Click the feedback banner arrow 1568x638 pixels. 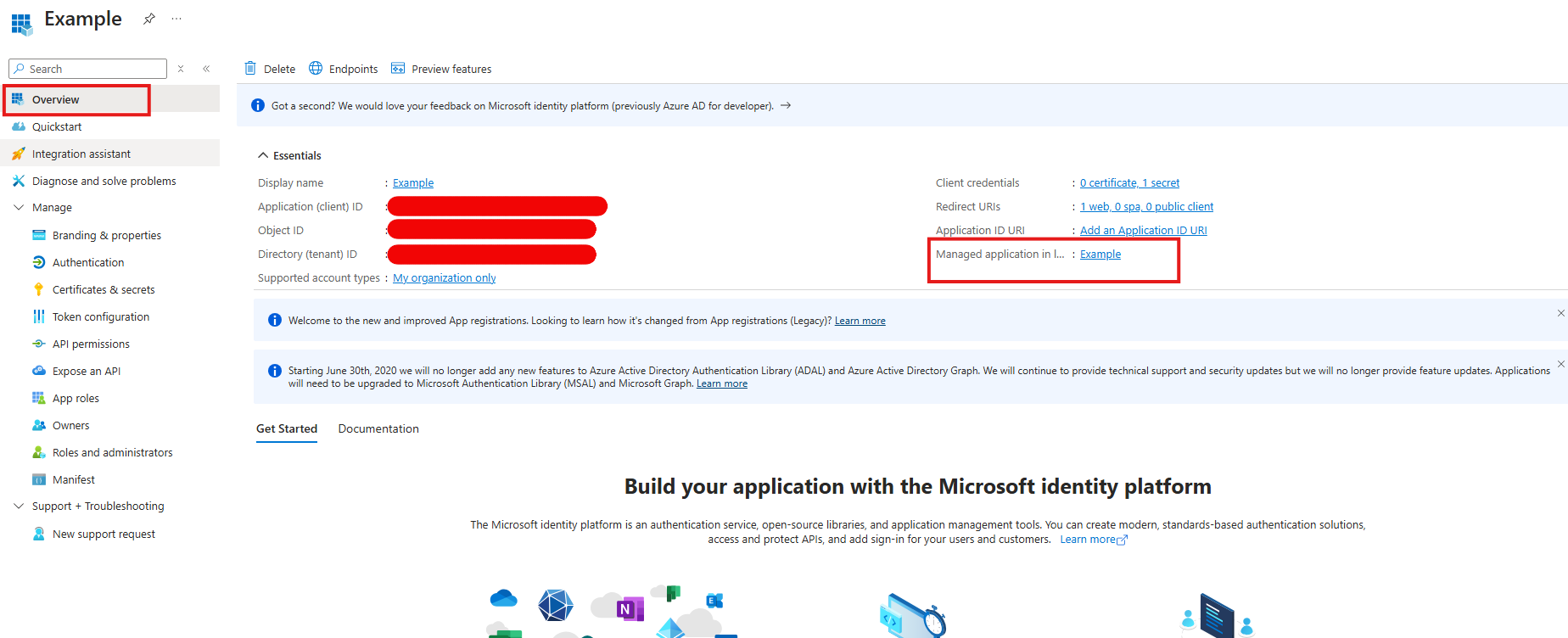tap(786, 105)
